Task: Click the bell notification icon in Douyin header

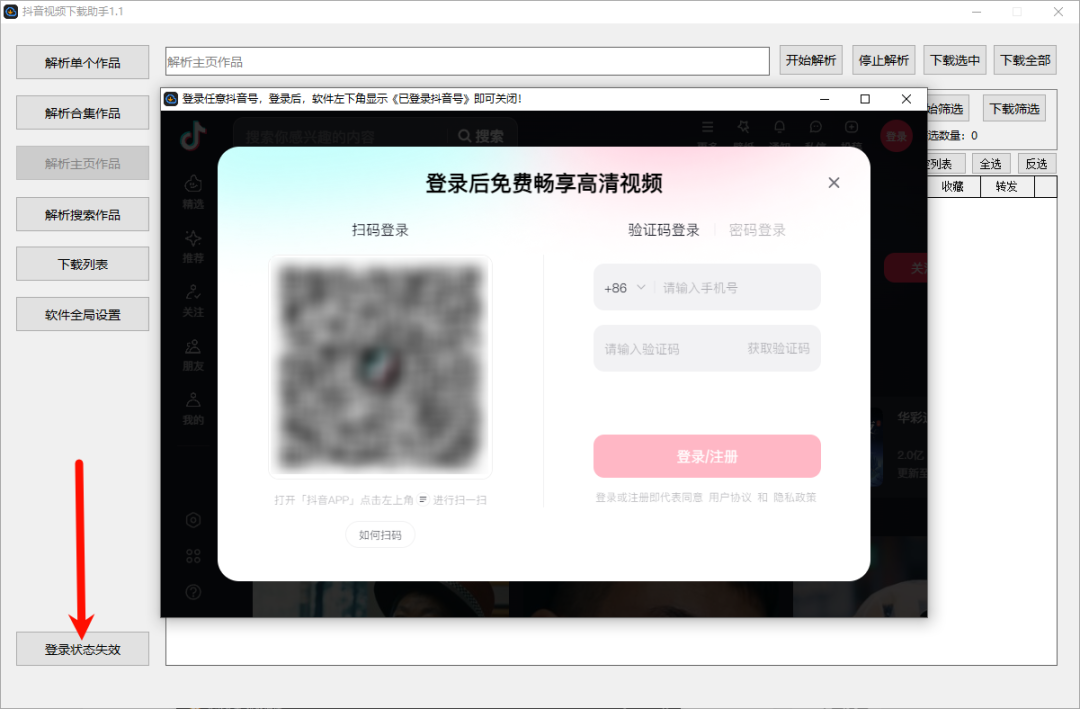Action: click(x=779, y=127)
